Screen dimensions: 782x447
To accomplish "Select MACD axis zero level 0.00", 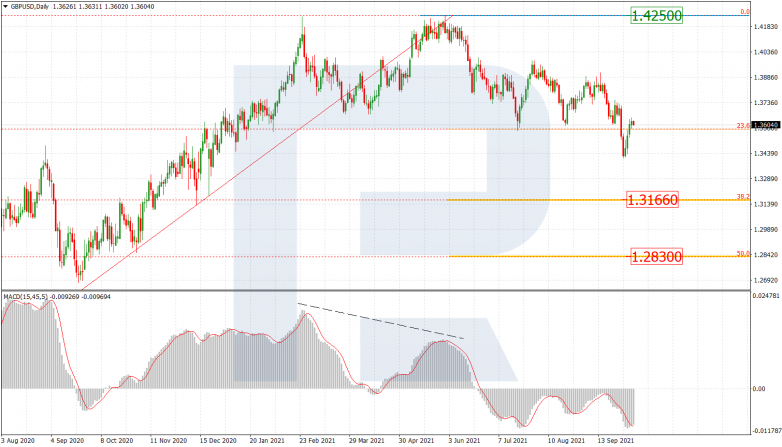I will [758, 389].
